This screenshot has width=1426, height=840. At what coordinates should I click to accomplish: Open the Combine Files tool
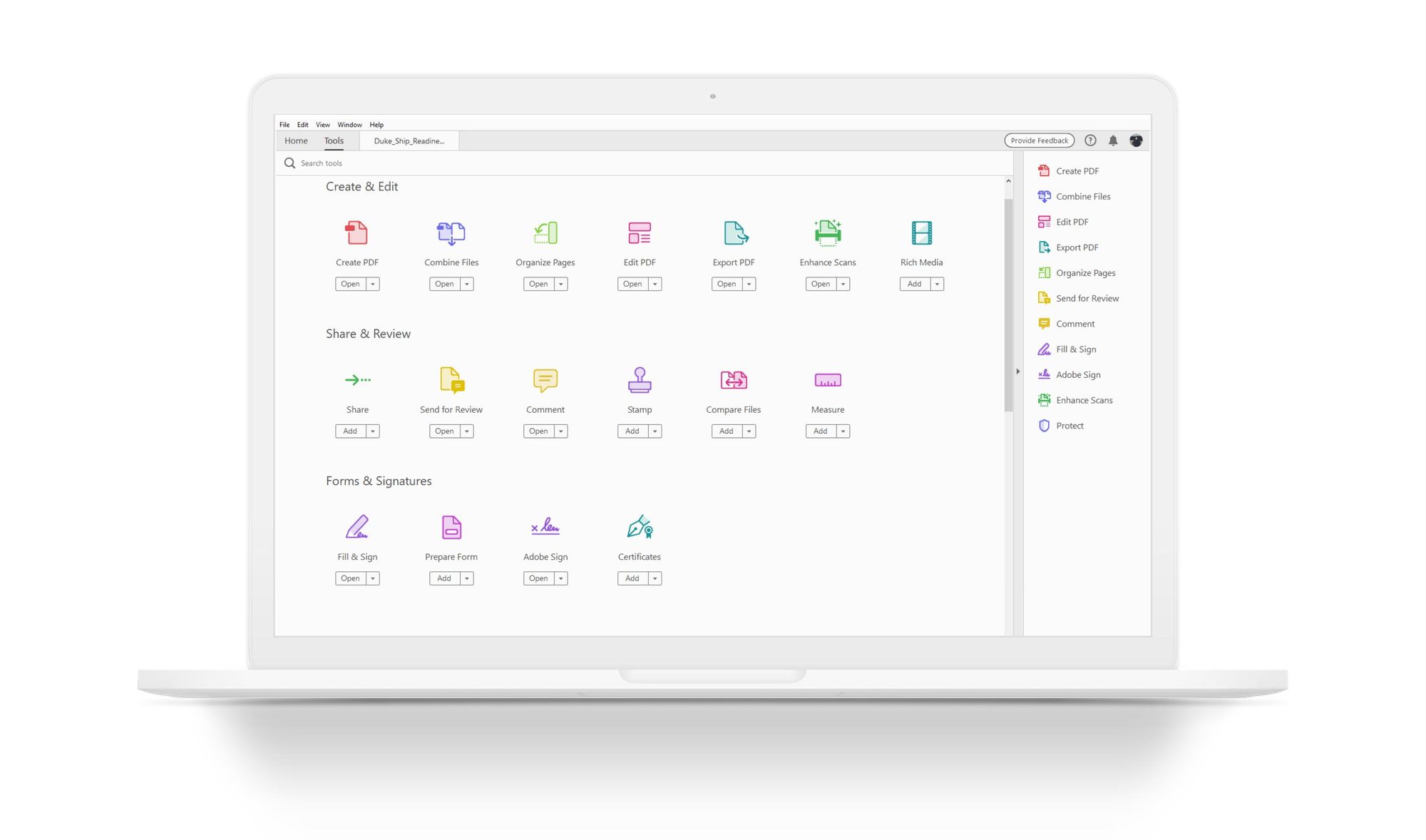(x=444, y=283)
